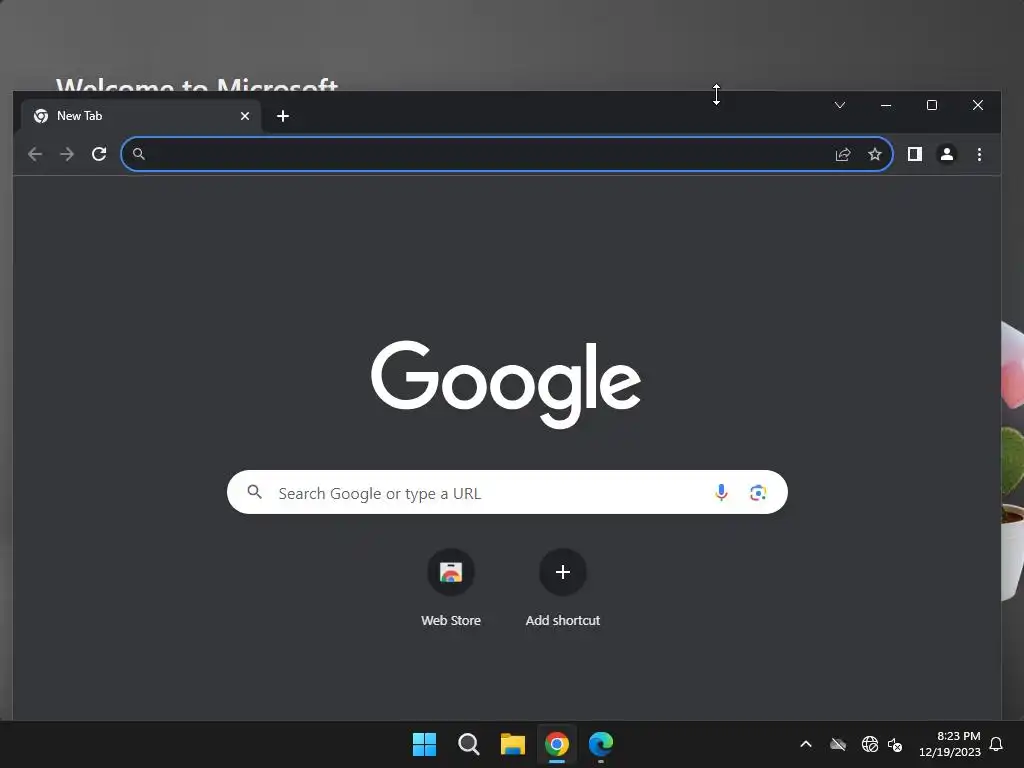Open the Chrome three-dot menu

click(x=979, y=154)
